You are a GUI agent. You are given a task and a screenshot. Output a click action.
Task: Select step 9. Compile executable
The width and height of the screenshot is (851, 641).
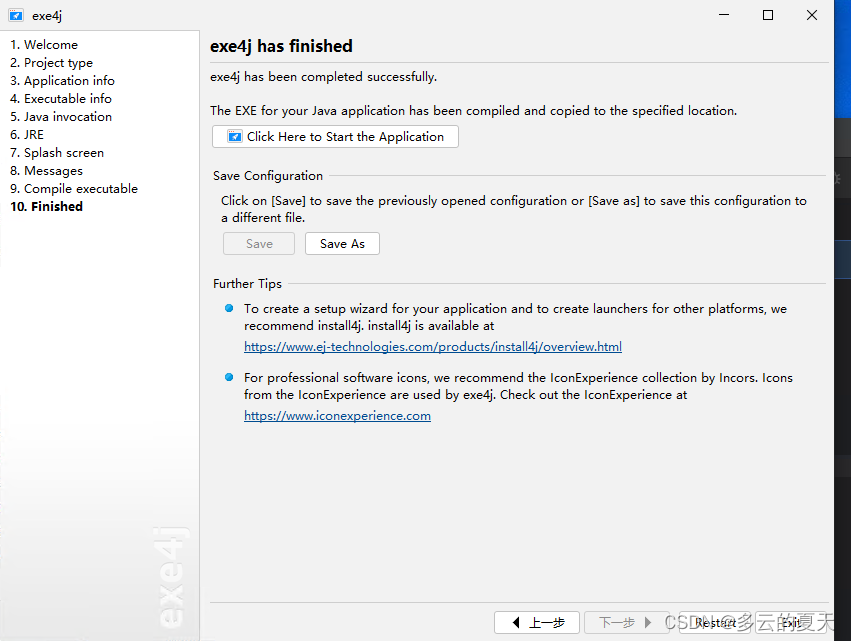pyautogui.click(x=74, y=189)
